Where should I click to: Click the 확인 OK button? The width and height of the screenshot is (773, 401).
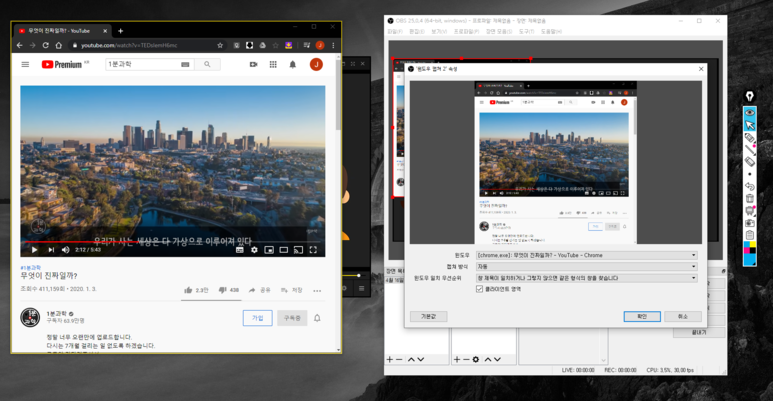(x=642, y=317)
